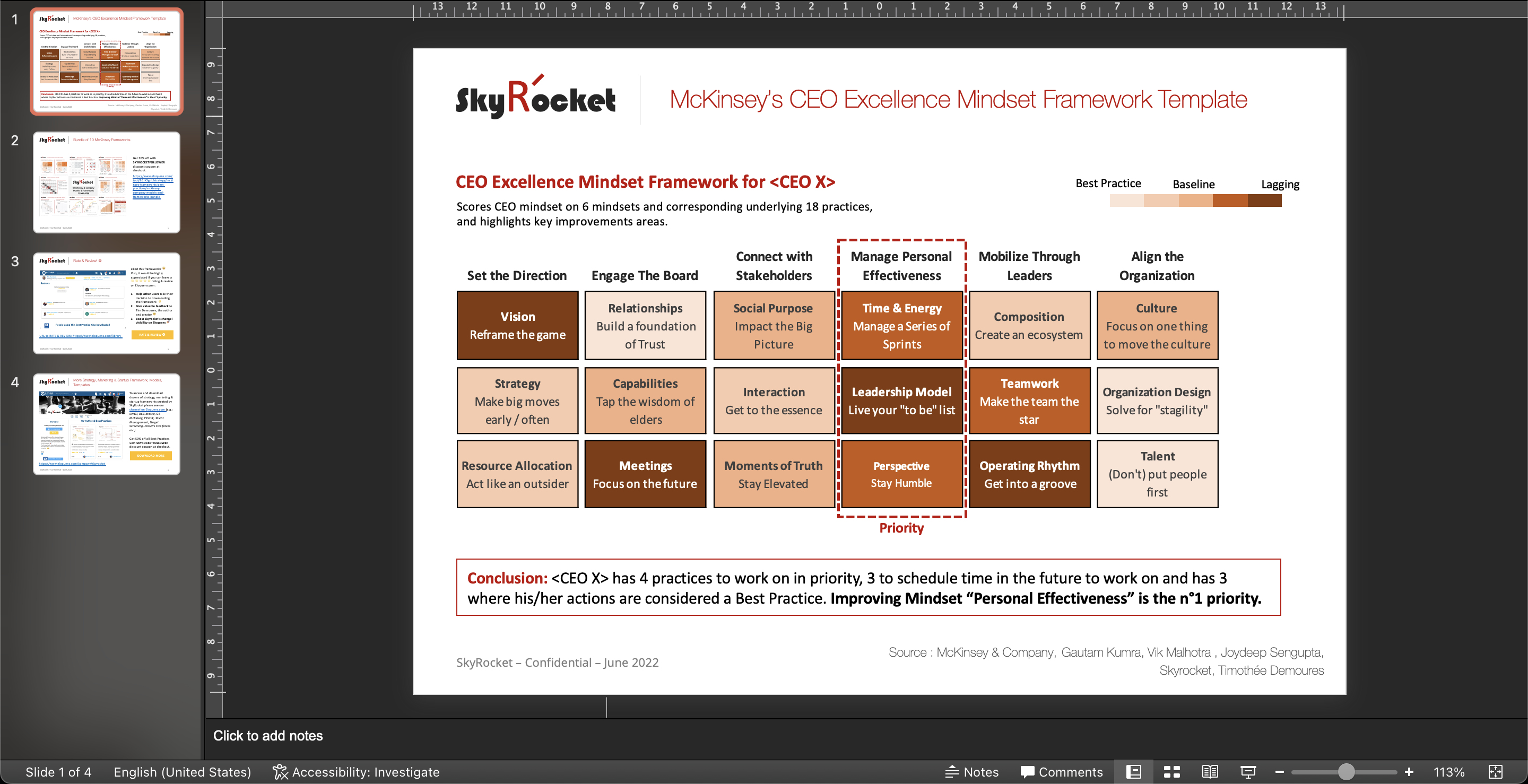Image resolution: width=1528 pixels, height=784 pixels.
Task: Click the Conclusion text box
Action: 869,587
